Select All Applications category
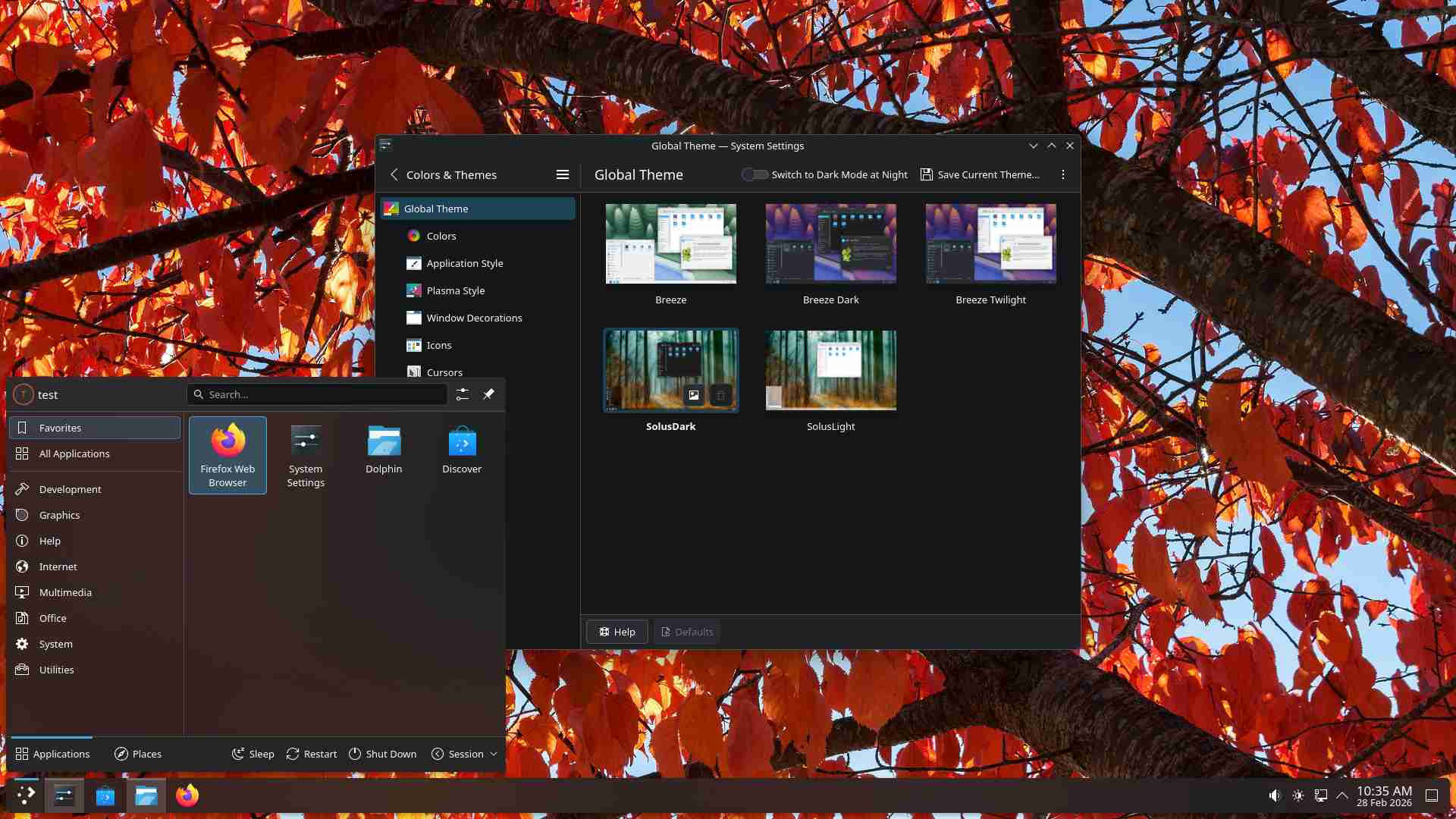1456x819 pixels. 74,453
